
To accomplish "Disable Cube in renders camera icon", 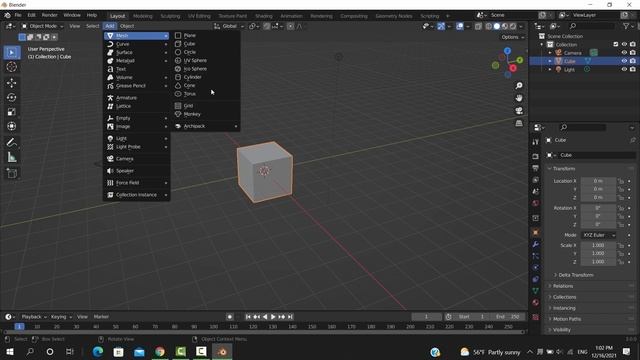I will click(633, 61).
